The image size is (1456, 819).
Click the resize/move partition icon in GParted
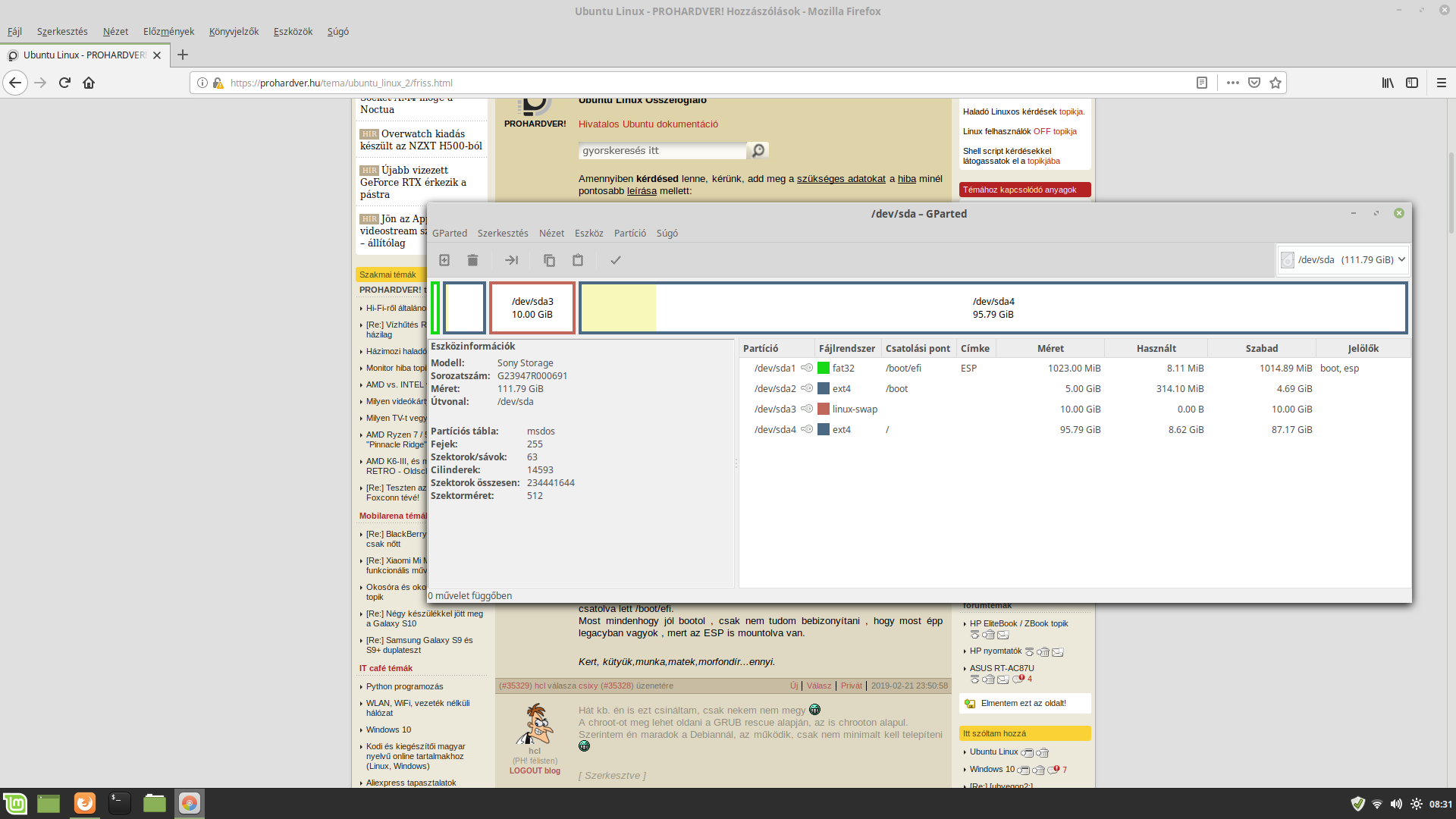(x=511, y=260)
